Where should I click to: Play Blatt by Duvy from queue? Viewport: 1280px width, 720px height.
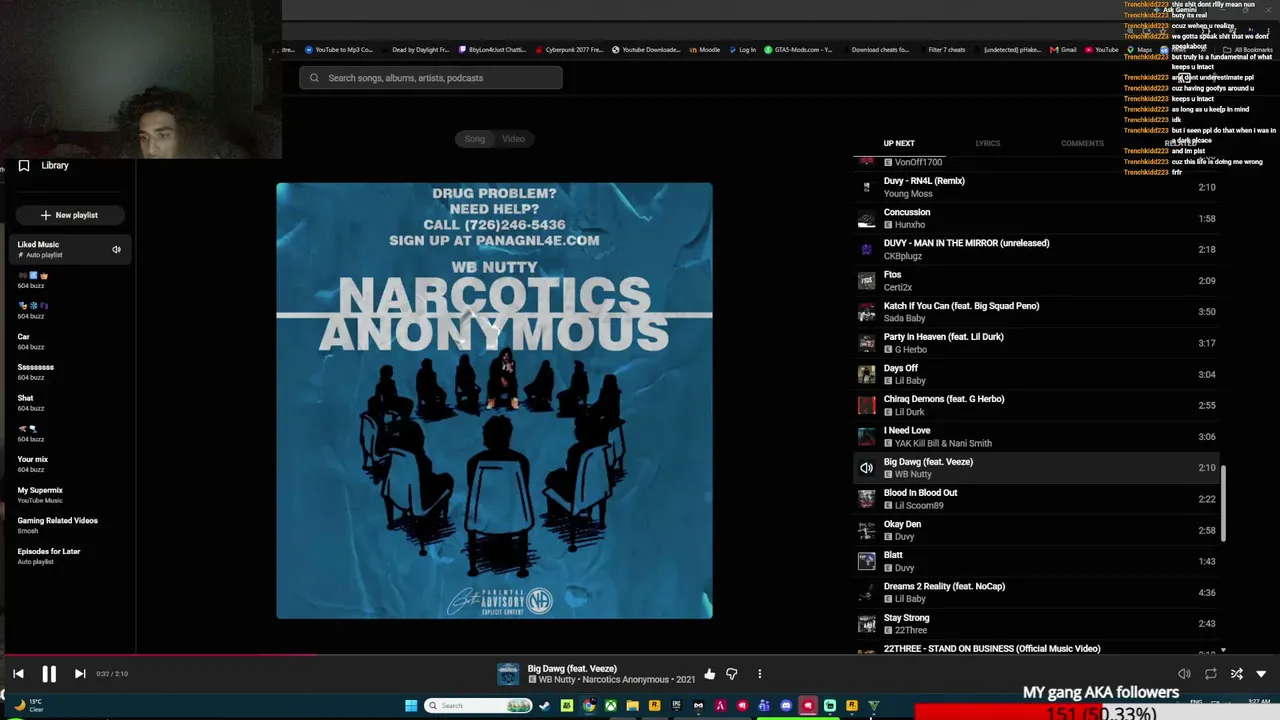[1037, 561]
